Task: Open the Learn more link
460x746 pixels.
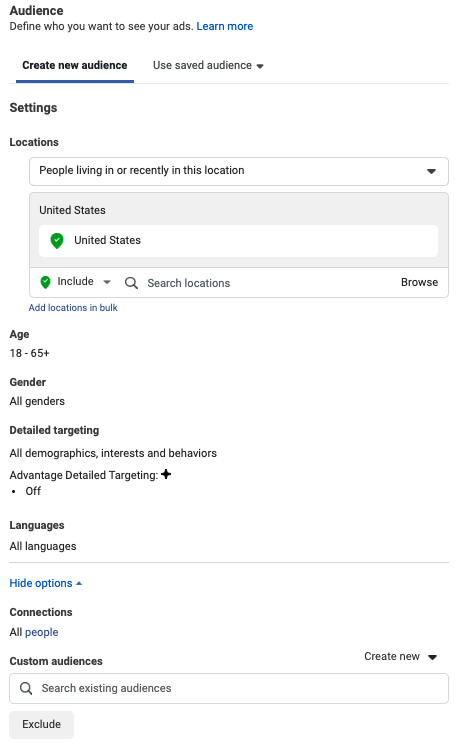Action: 225,27
